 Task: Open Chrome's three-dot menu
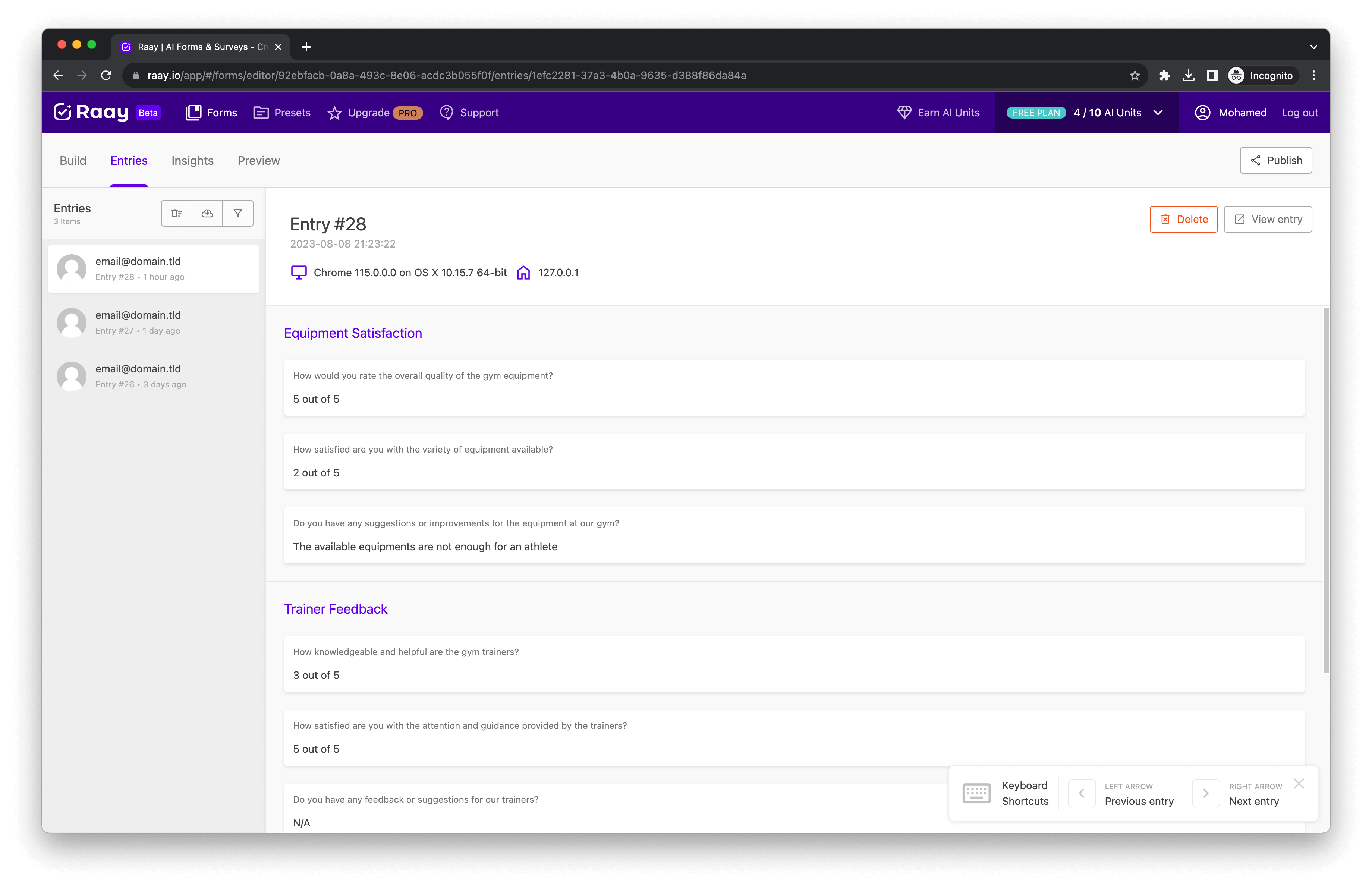(1313, 75)
